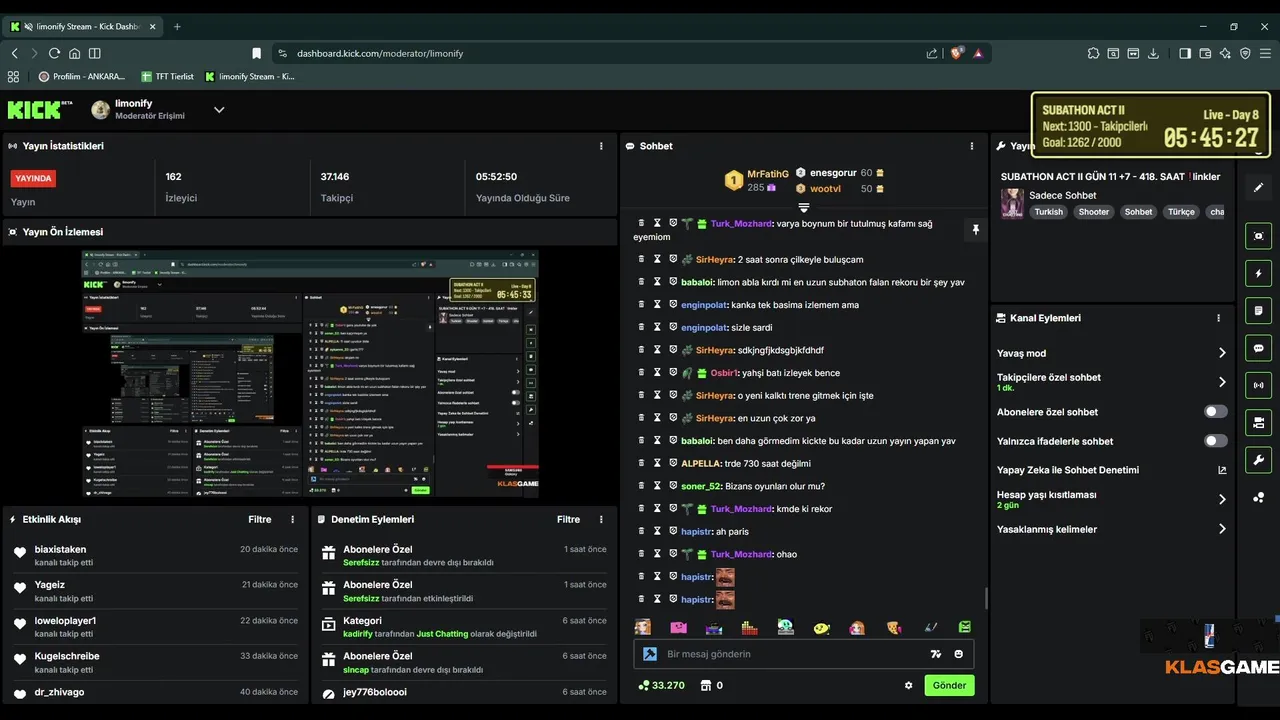Open the browser extensions puzzle icon
1280x720 pixels.
coord(1093,53)
